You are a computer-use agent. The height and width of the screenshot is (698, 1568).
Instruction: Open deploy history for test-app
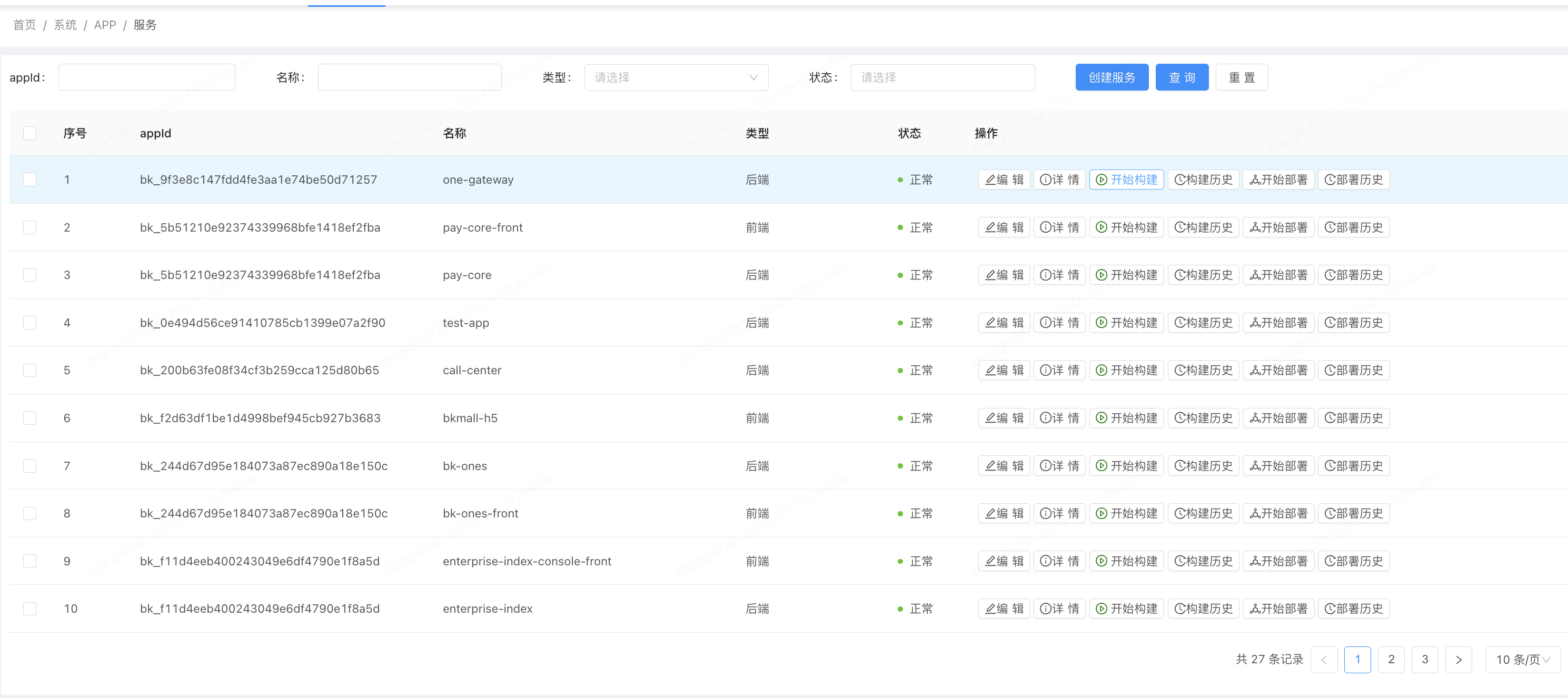coord(1353,323)
